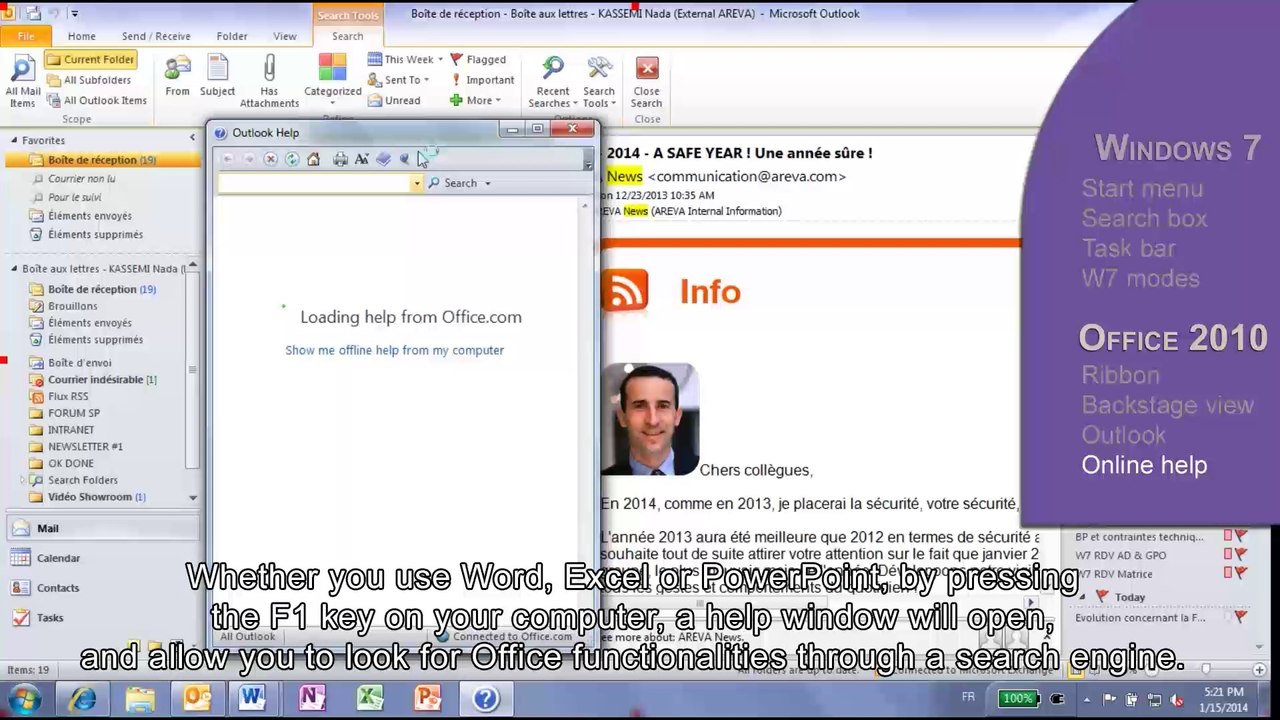Open OneNote from the taskbar
The width and height of the screenshot is (1280, 720).
click(x=312, y=697)
